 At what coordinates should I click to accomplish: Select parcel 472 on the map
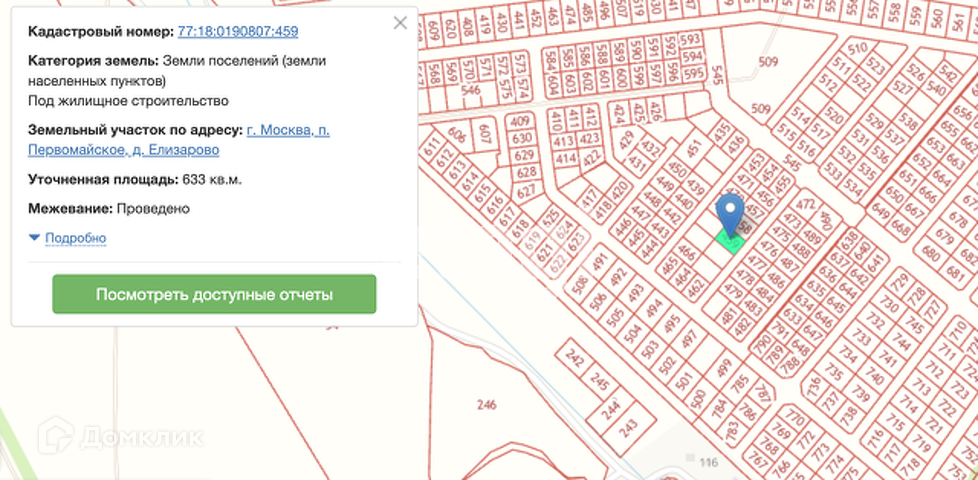805,204
